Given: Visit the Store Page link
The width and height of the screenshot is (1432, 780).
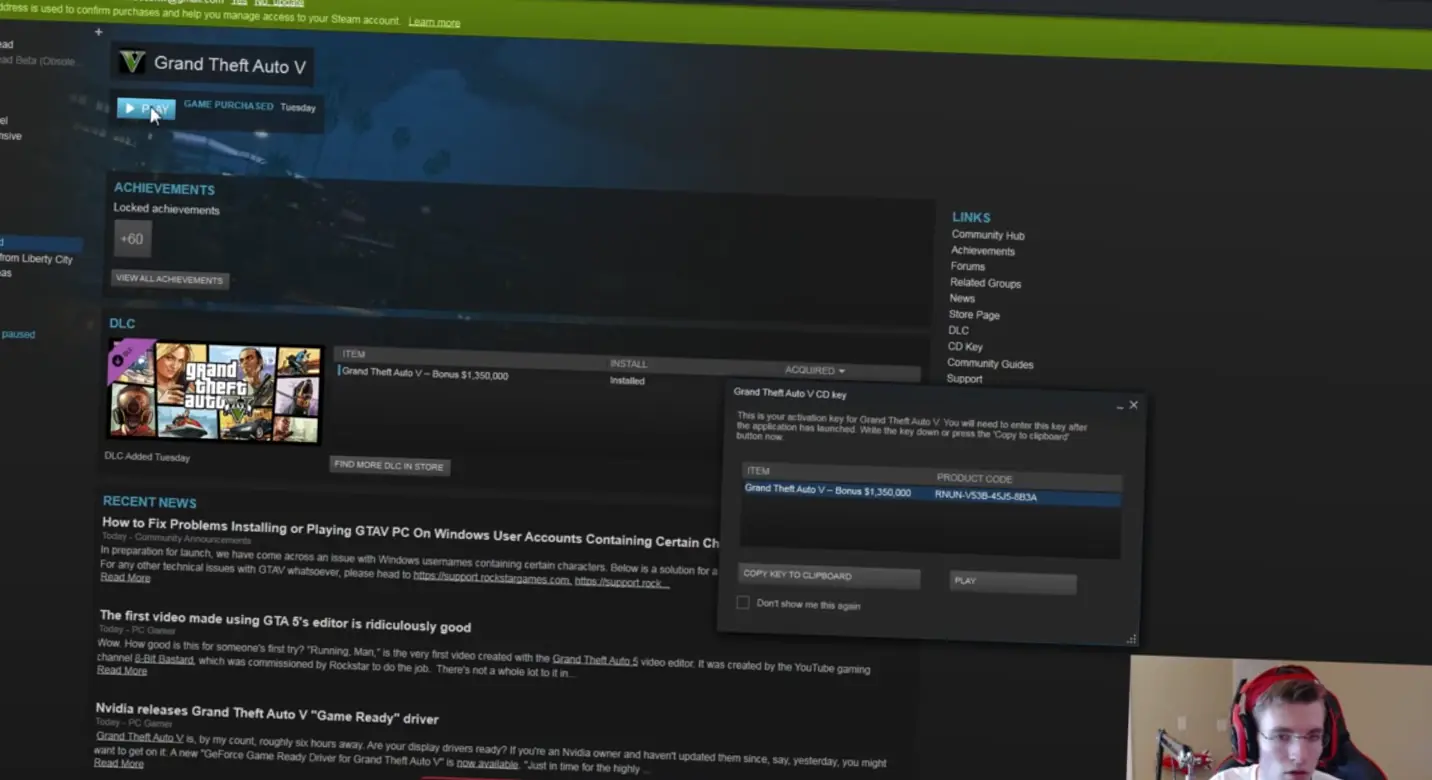Looking at the screenshot, I should pos(974,314).
